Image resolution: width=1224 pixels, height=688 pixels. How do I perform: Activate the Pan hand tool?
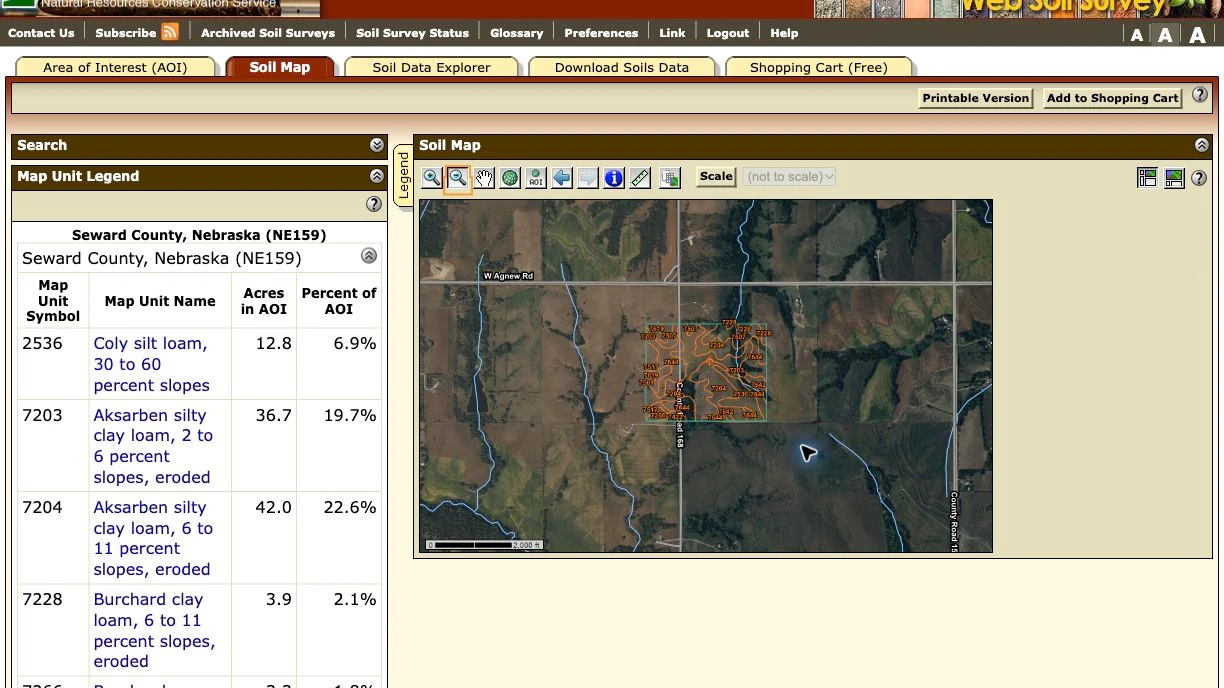484,178
